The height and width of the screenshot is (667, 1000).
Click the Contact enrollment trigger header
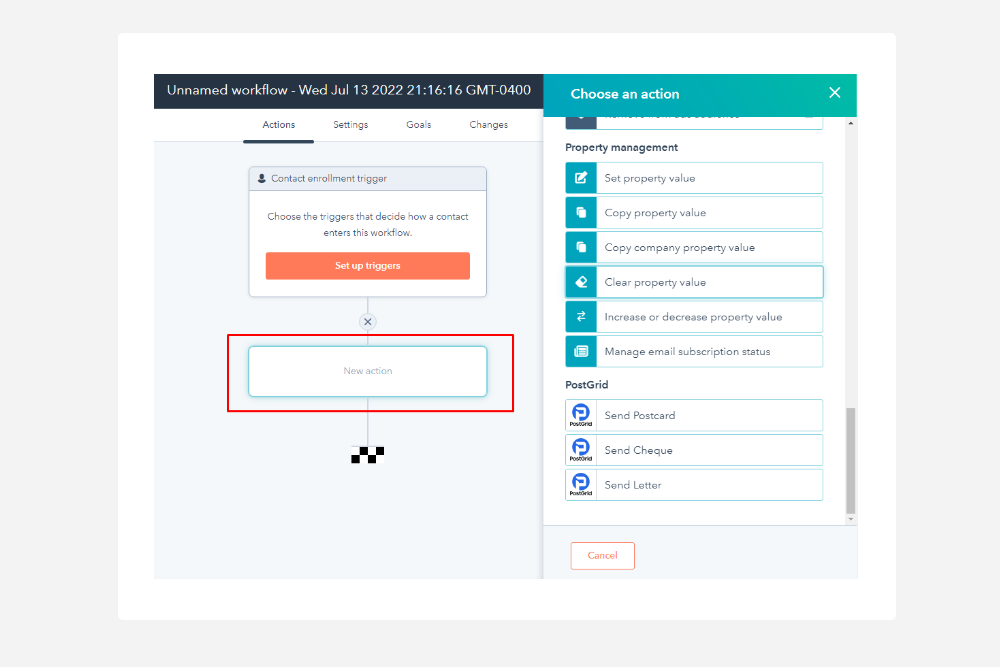[367, 179]
